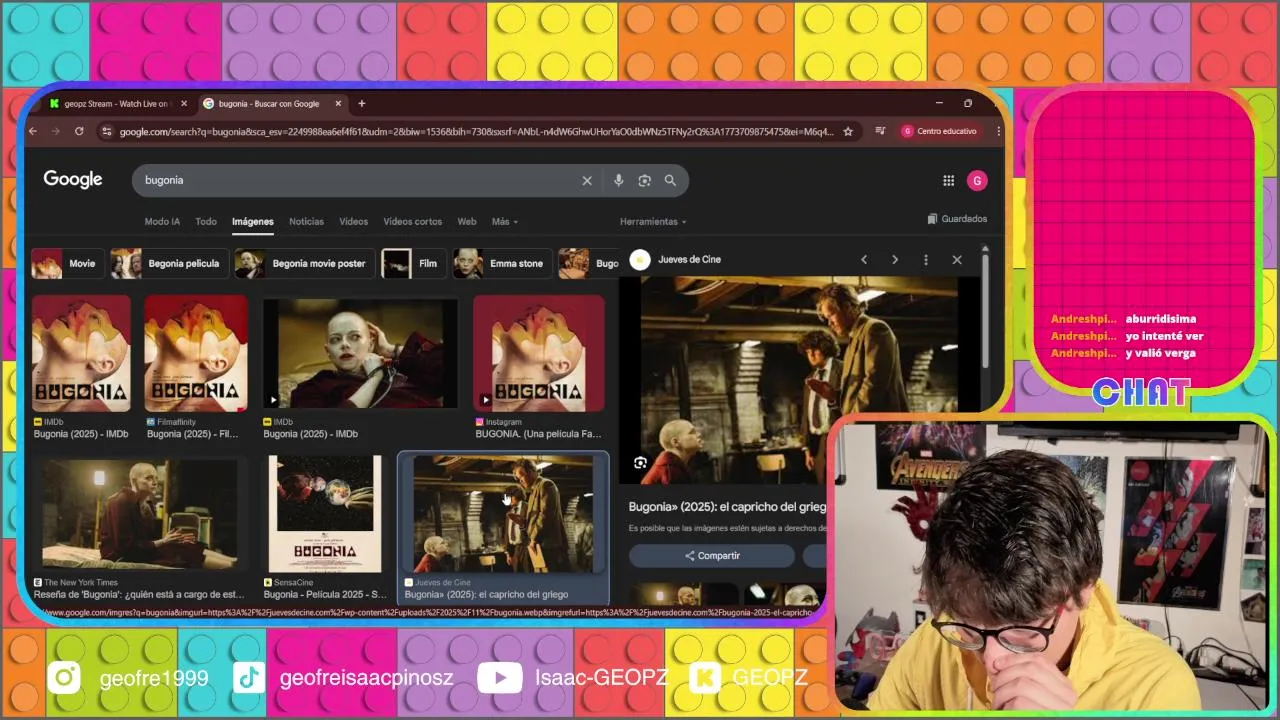Open the Bugonia (2025) capricho title link

pos(727,507)
